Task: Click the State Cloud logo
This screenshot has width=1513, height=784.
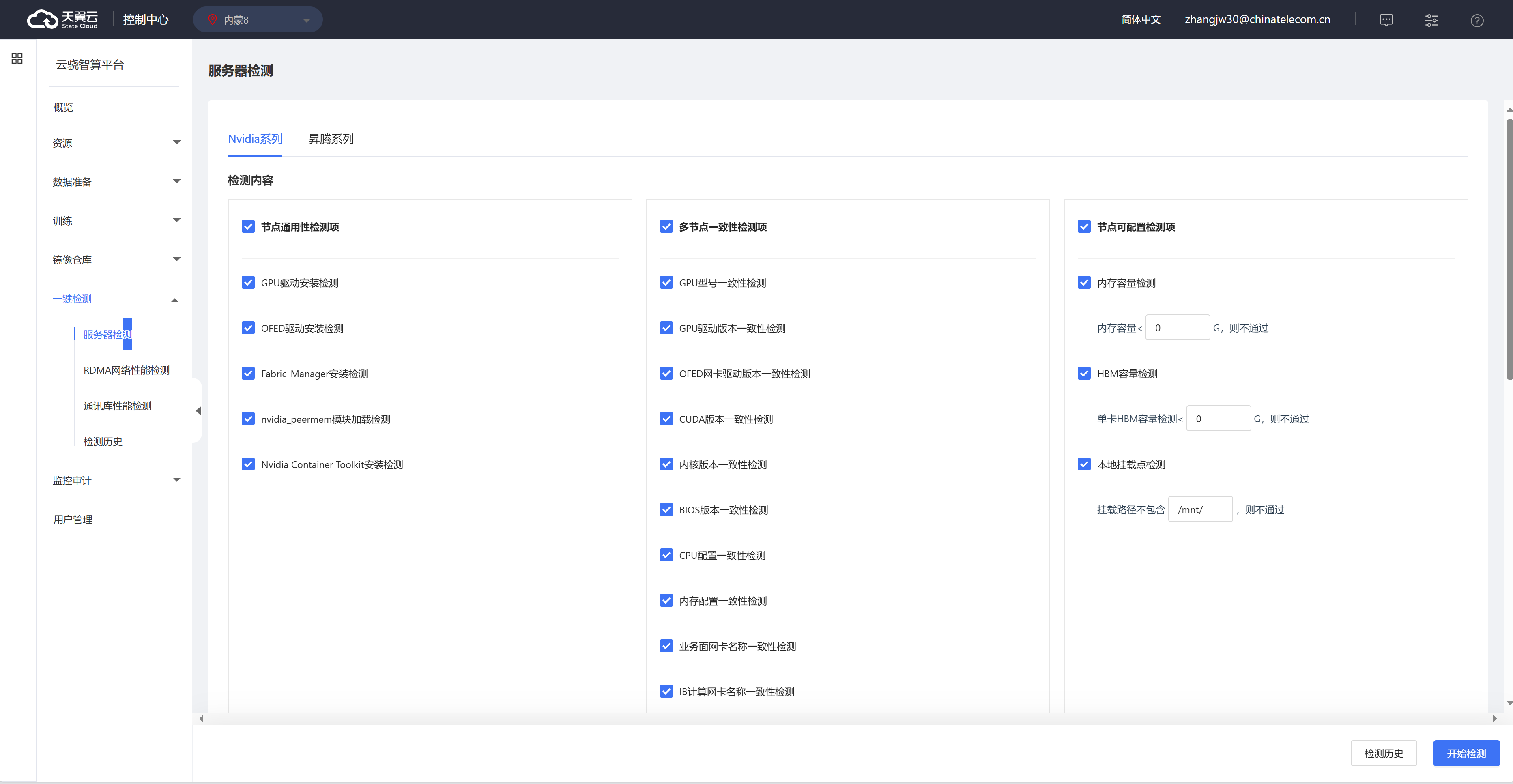Action: (x=63, y=19)
